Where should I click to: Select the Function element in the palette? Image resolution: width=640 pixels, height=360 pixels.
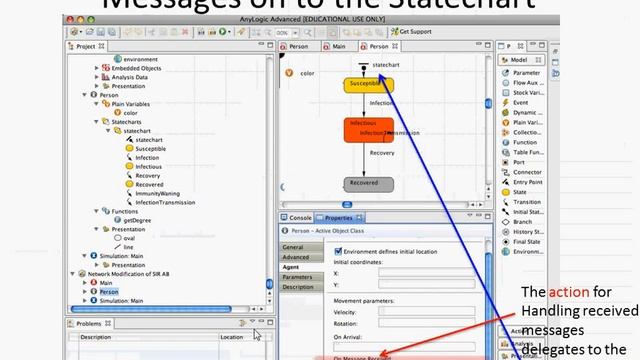coord(520,142)
